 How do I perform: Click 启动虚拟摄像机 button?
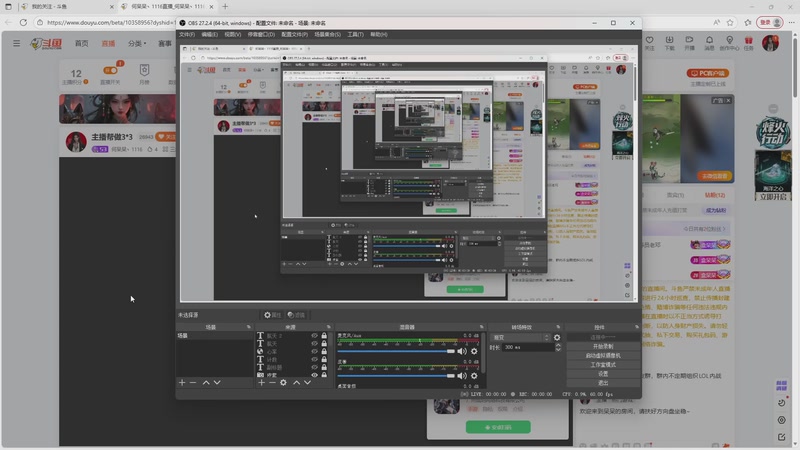coord(603,356)
